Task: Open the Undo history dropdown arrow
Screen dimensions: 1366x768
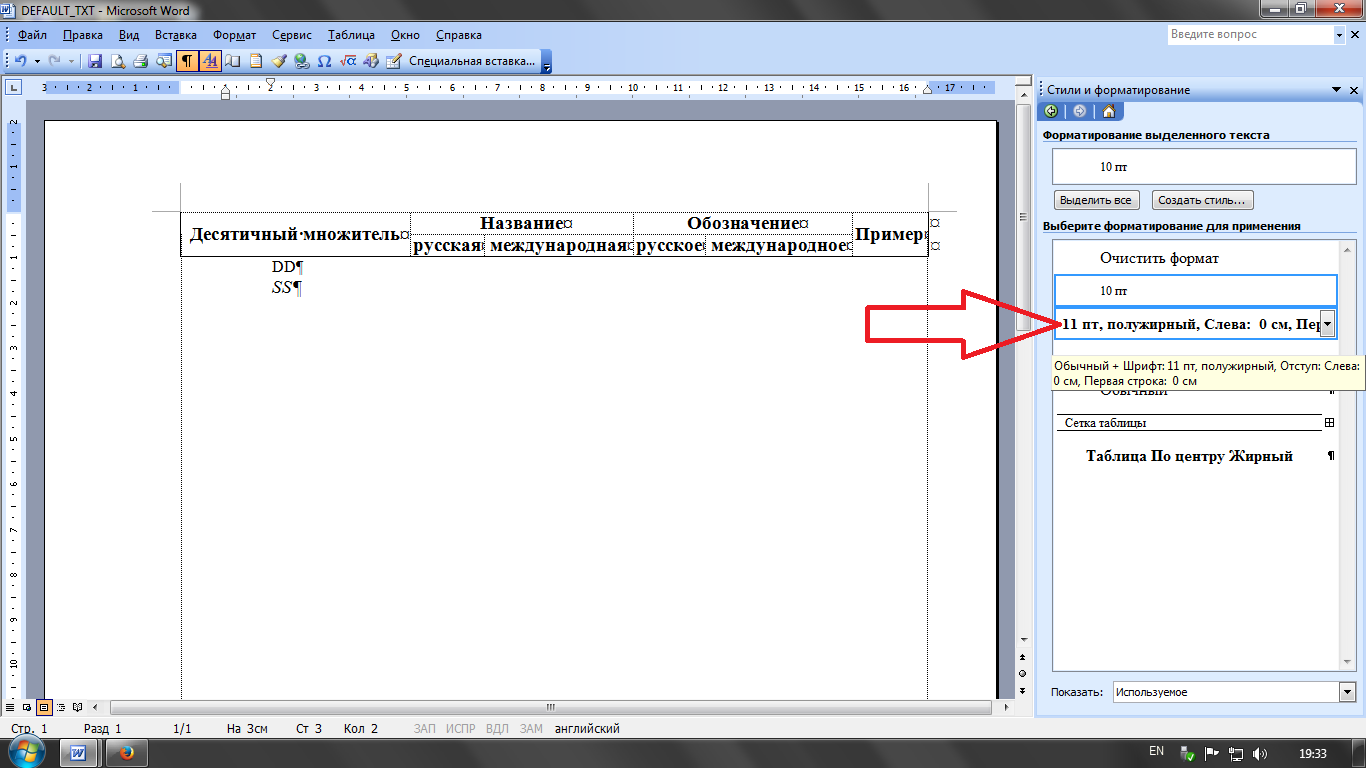Action: pos(37,61)
